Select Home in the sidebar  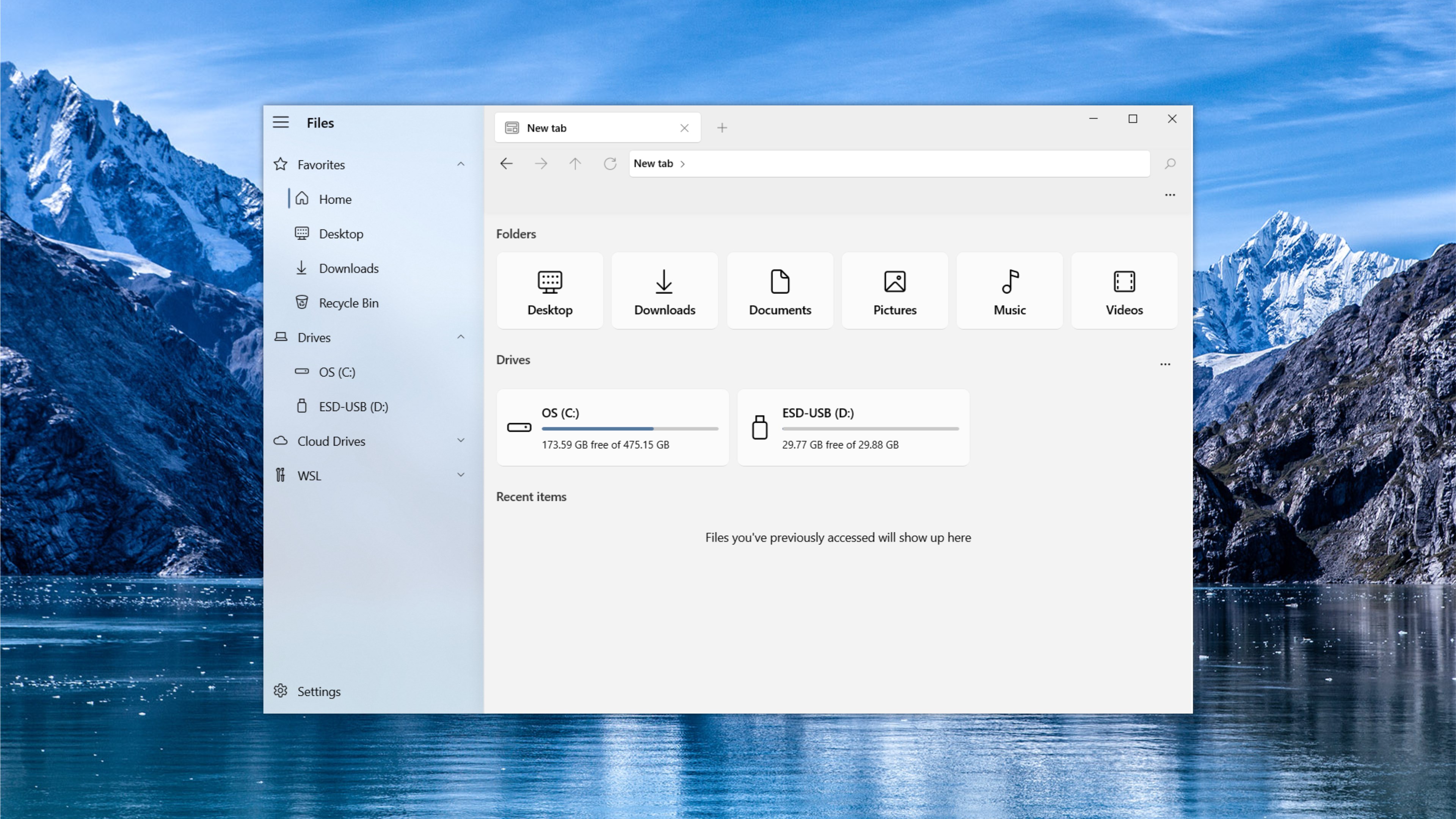[x=336, y=199]
